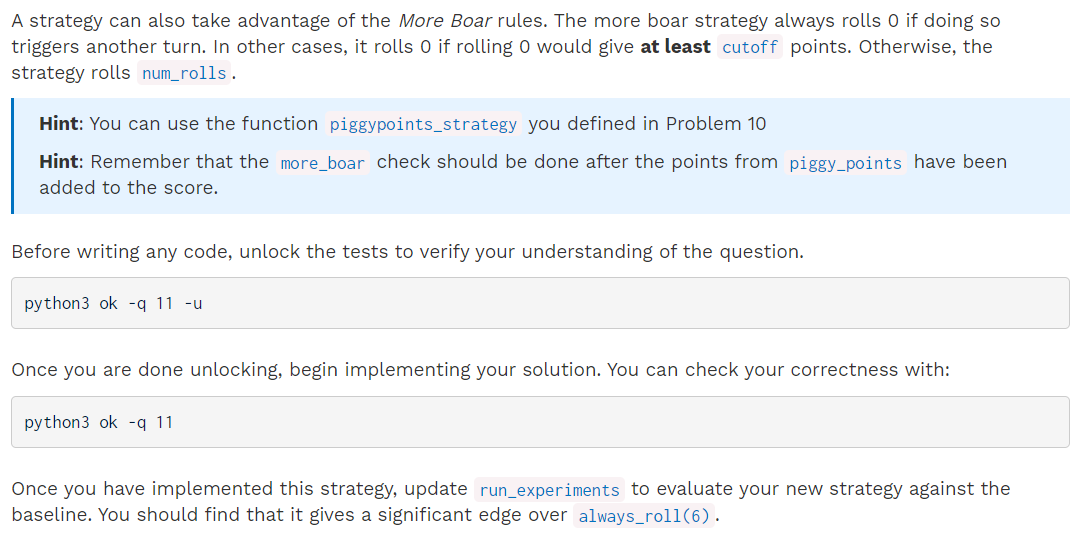Click the 'piggy_points' code in the hint
Image resolution: width=1078 pixels, height=534 pixels.
(845, 163)
